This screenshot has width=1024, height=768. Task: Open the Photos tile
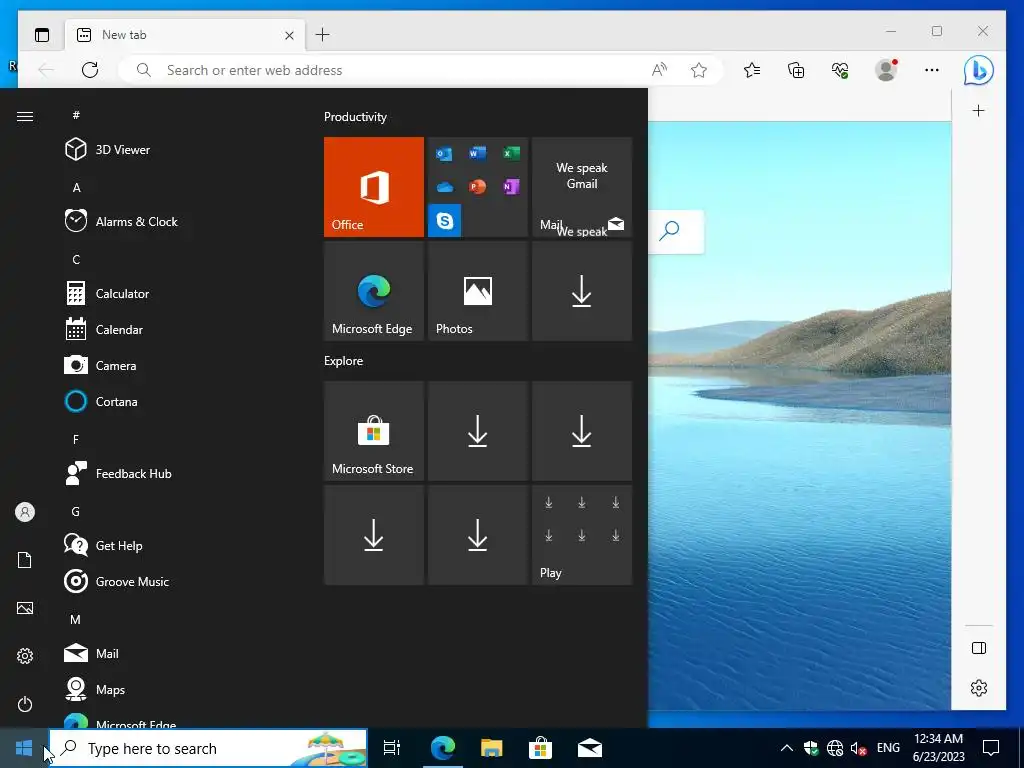(x=478, y=291)
